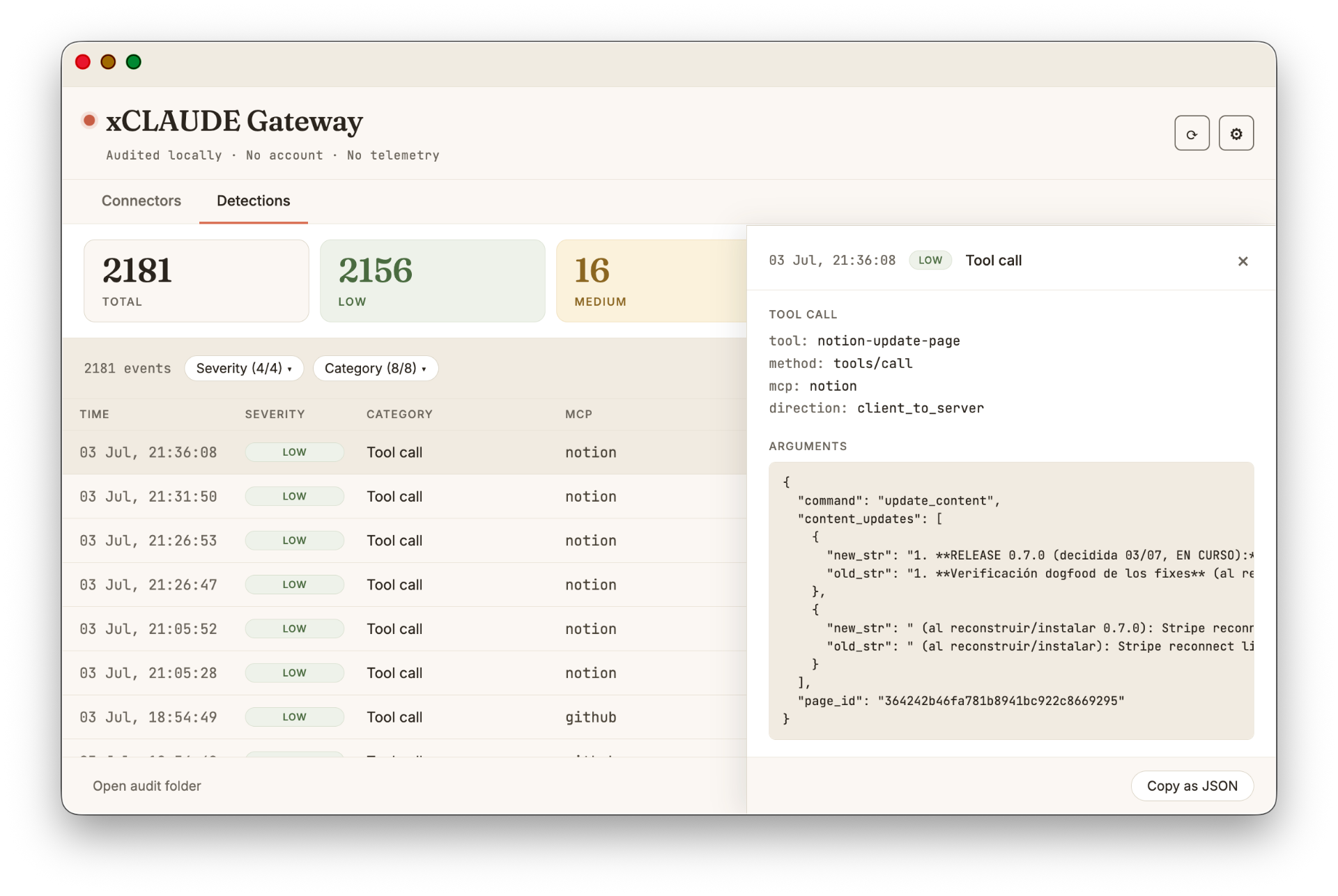This screenshot has height=896, width=1338.
Task: Select the event row at 21:31:50
Action: pyautogui.click(x=404, y=497)
